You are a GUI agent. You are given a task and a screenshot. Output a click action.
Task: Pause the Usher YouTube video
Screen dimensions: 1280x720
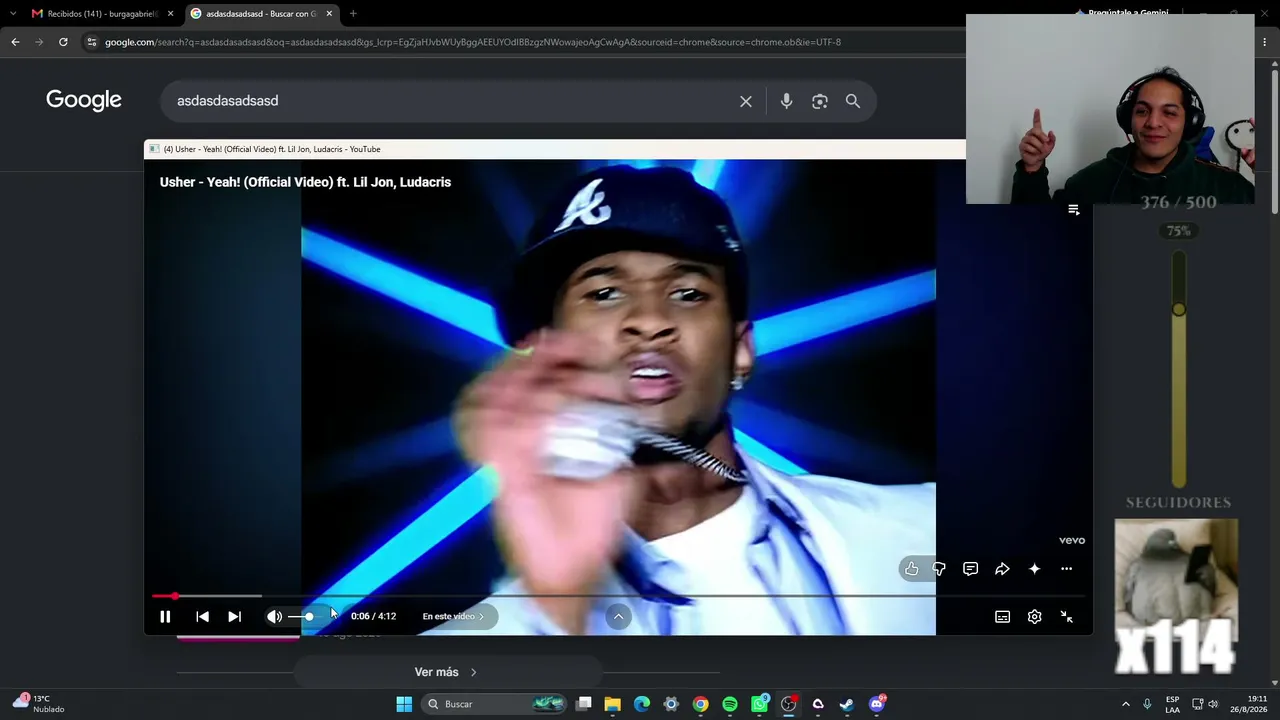(165, 617)
